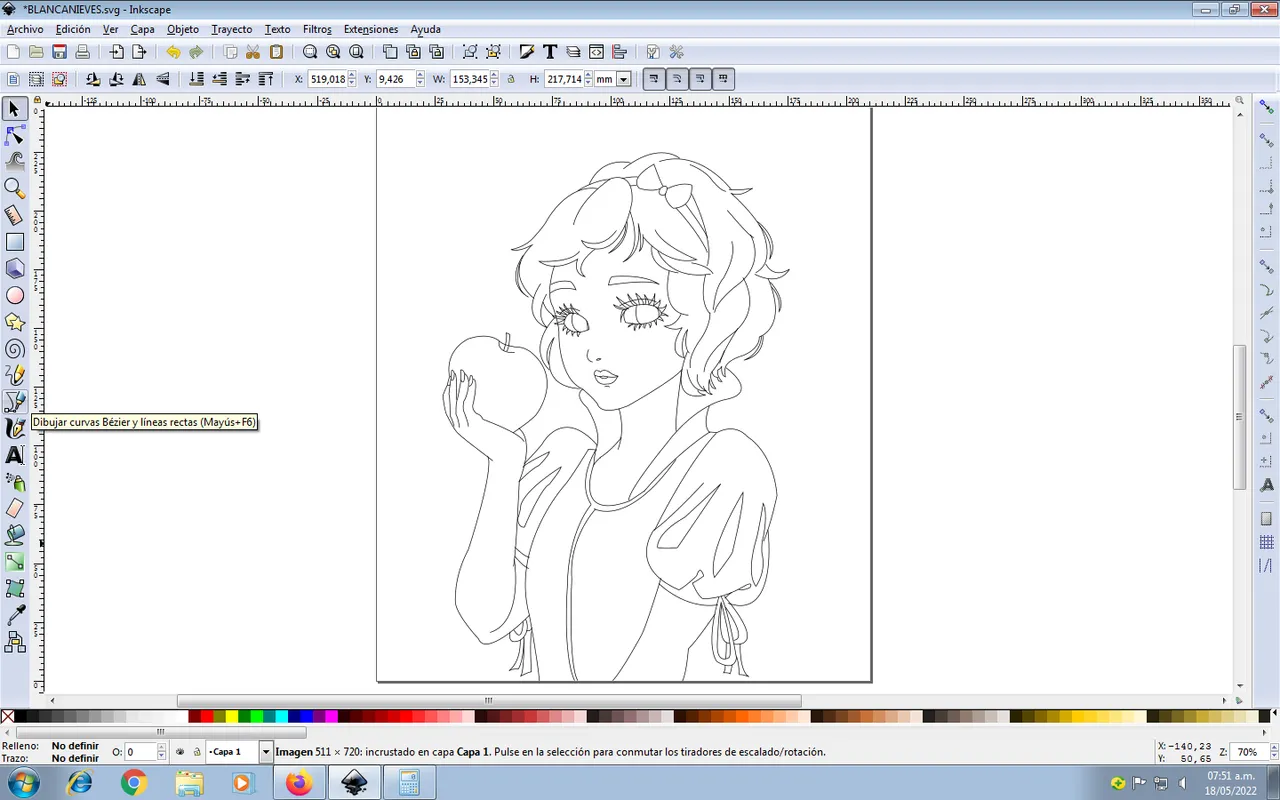This screenshot has height=800, width=1280.
Task: Open the Edición menu
Action: click(x=73, y=29)
